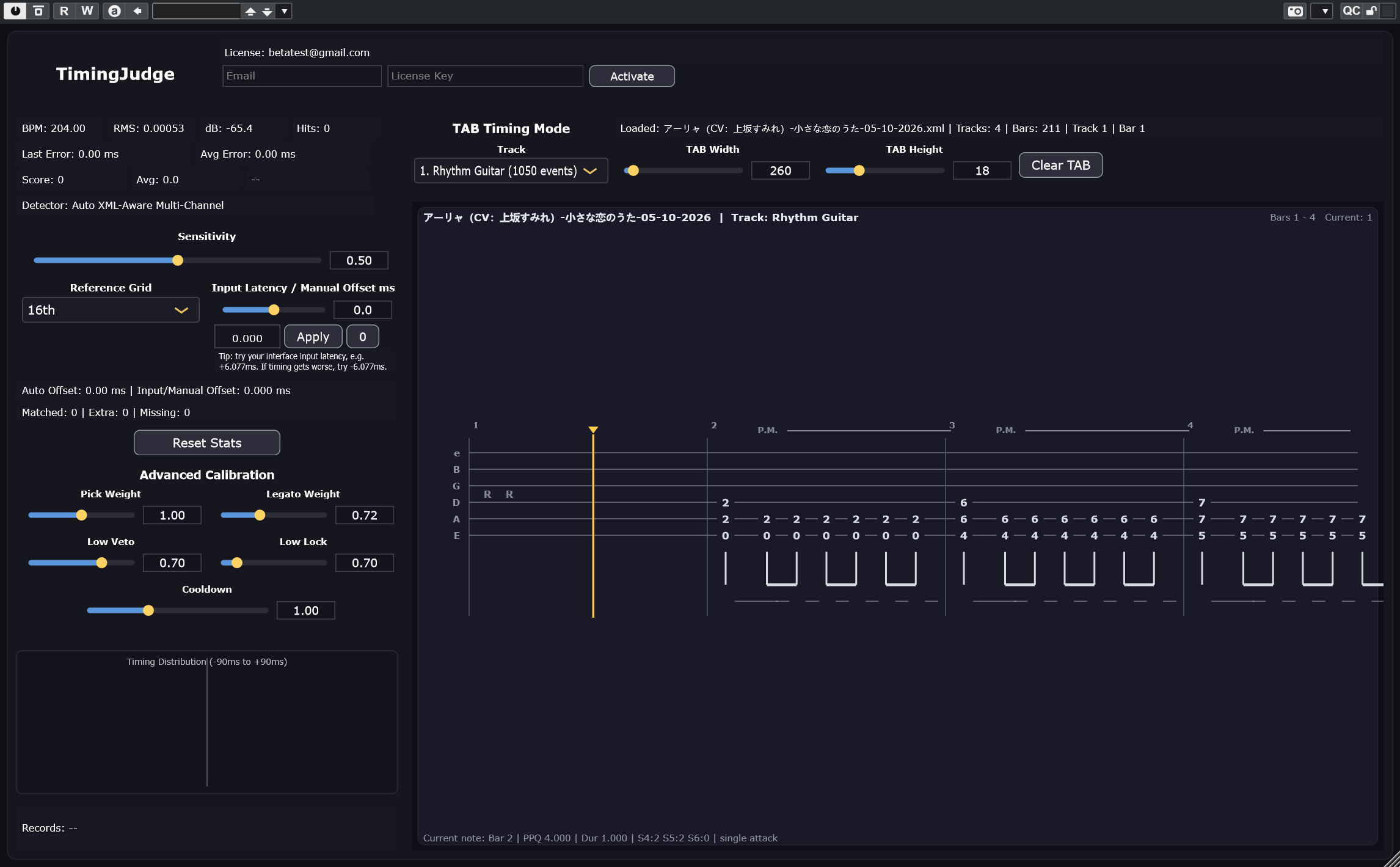This screenshot has width=1400, height=867.
Task: Click the Cooldown slider handle
Action: click(148, 610)
